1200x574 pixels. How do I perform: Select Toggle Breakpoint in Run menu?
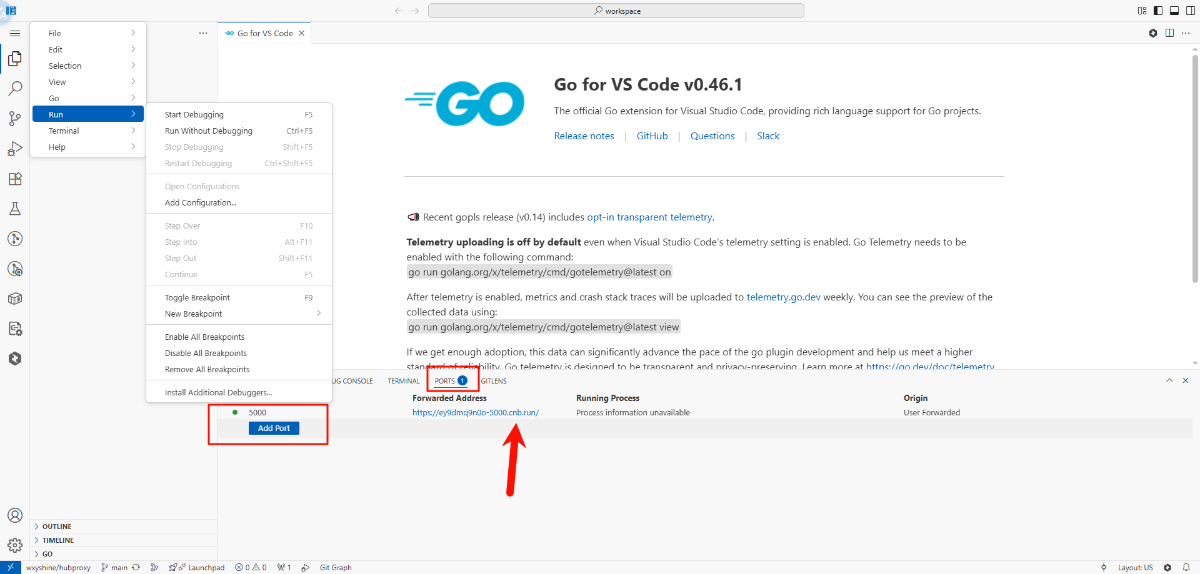[197, 298]
